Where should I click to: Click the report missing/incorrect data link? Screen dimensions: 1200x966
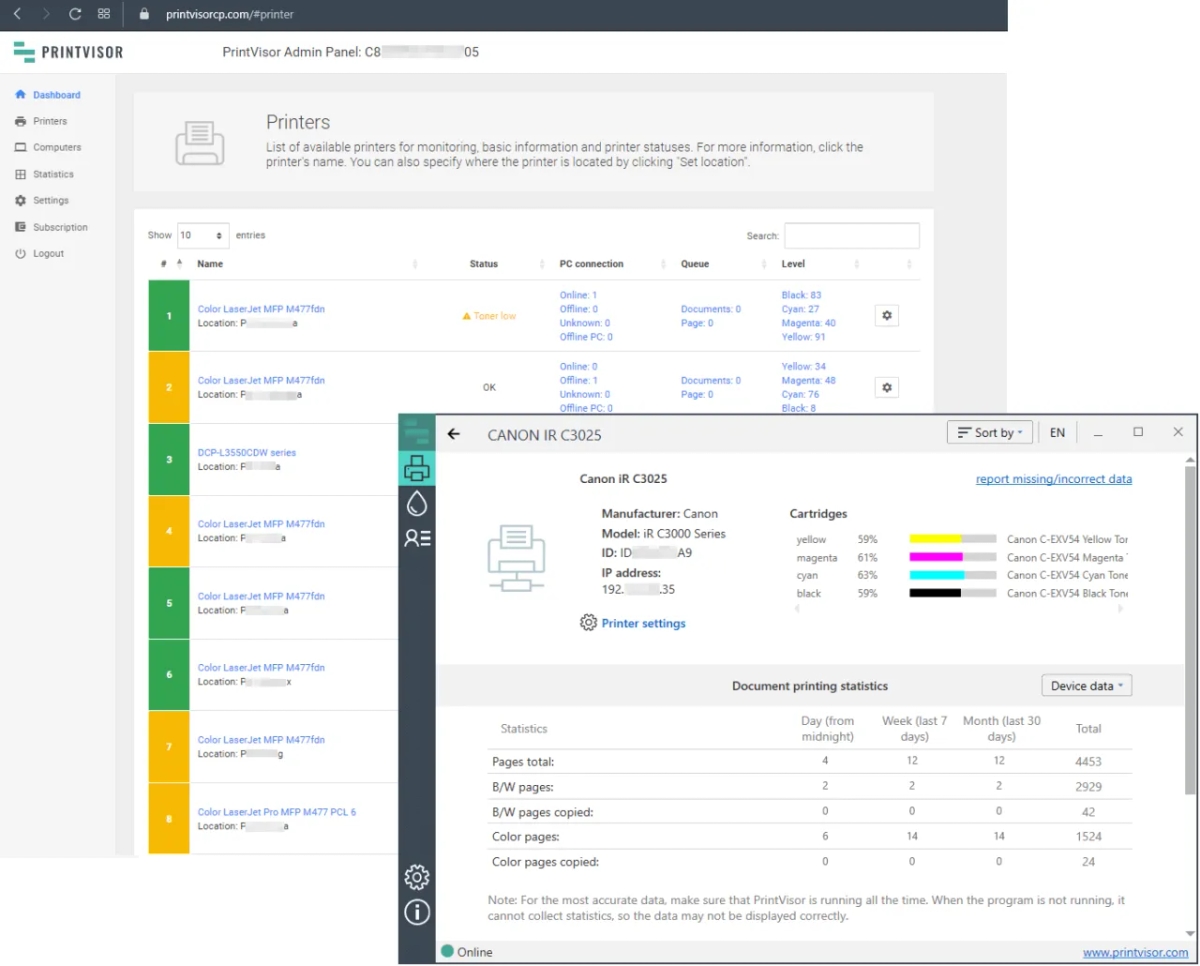1053,479
